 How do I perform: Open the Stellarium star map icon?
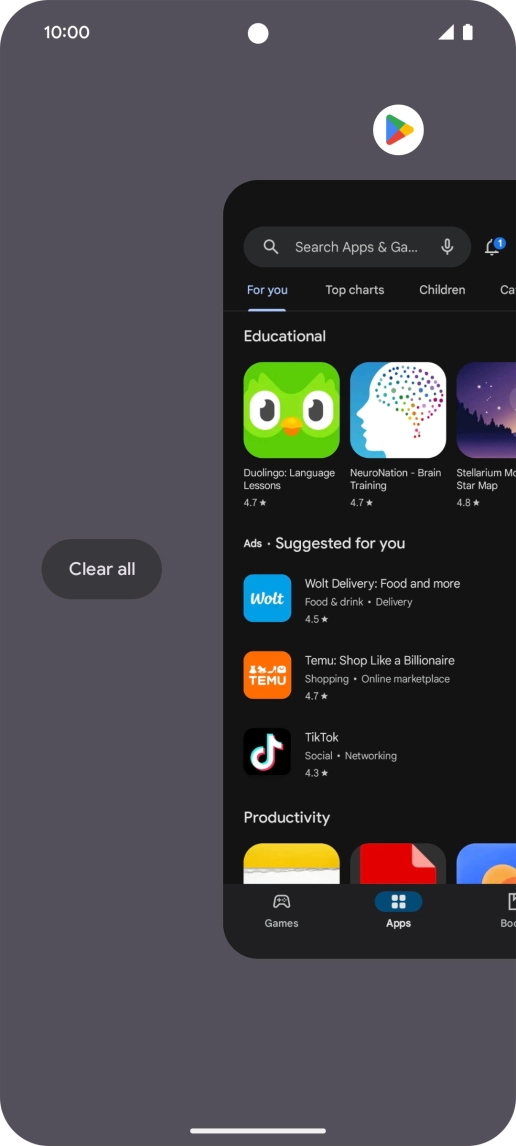click(486, 410)
